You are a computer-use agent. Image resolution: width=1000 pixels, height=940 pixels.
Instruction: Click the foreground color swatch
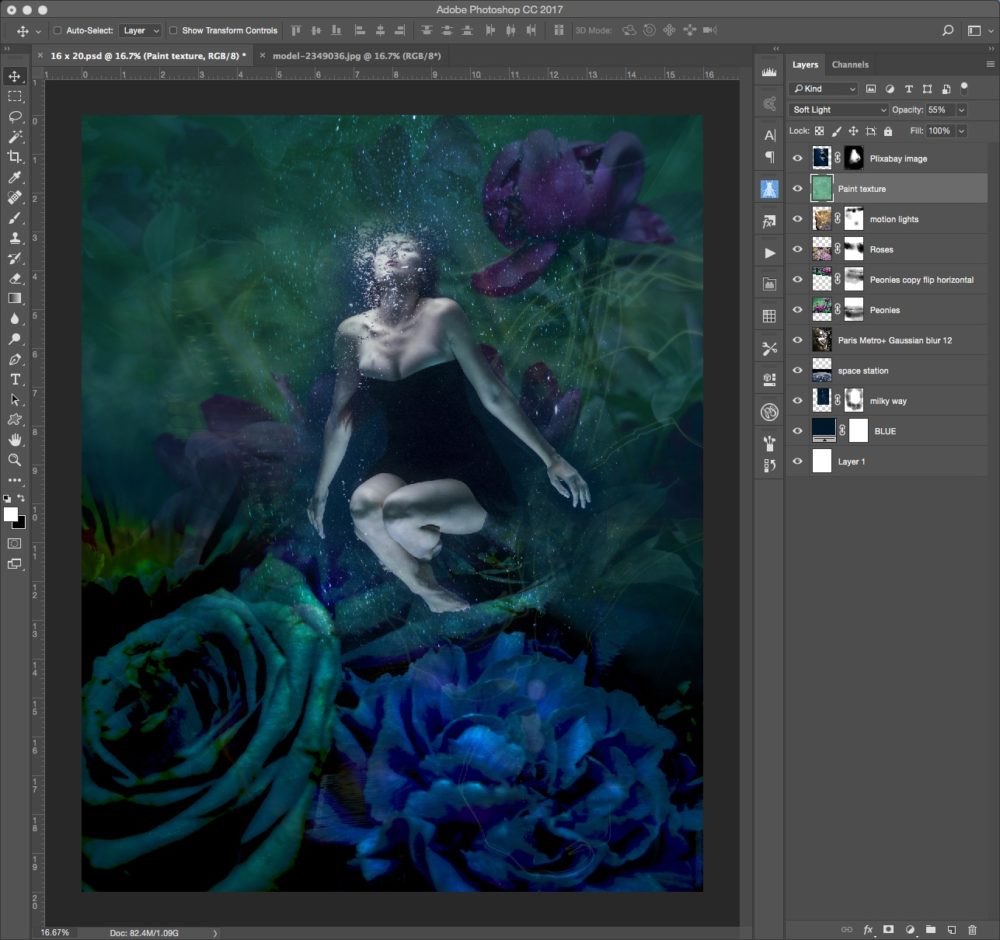pyautogui.click(x=11, y=513)
